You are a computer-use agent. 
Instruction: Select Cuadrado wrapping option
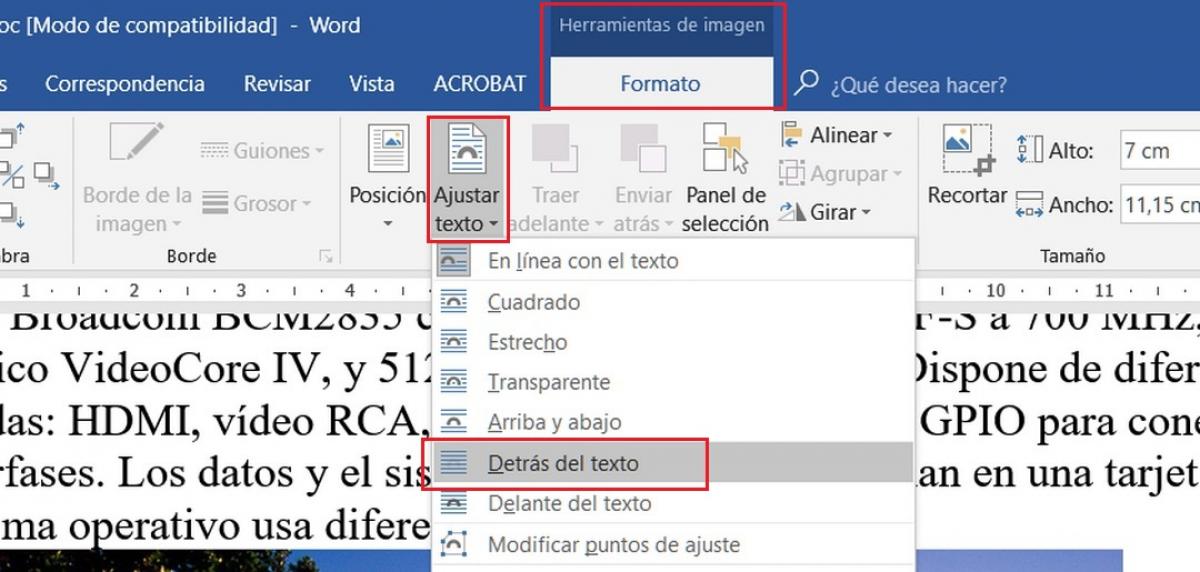675,302
